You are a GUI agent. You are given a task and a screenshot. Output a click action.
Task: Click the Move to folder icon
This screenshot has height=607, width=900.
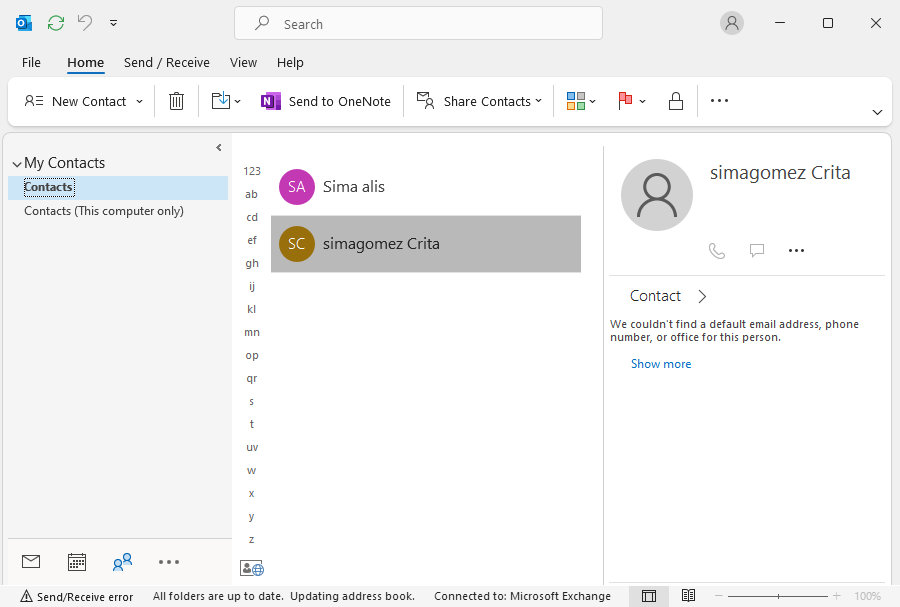click(220, 101)
